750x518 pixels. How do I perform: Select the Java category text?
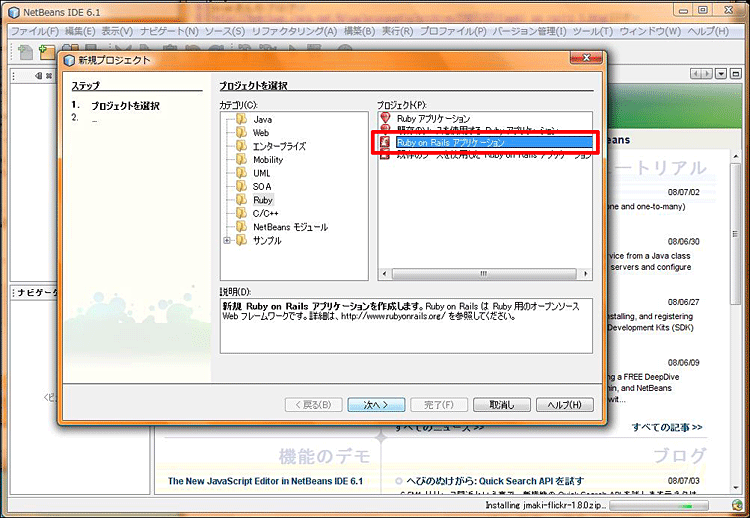(x=263, y=120)
